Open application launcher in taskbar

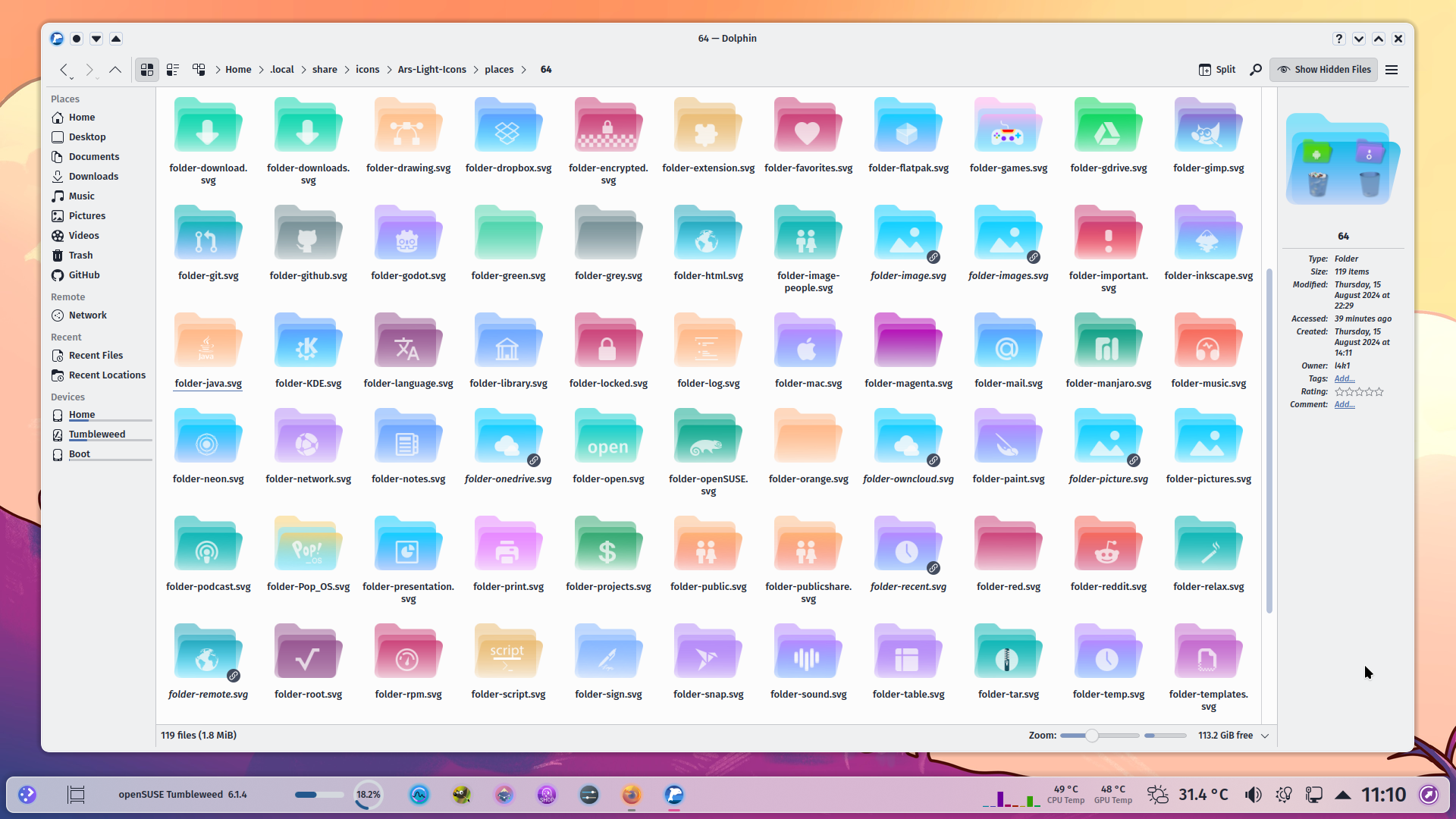click(x=27, y=795)
